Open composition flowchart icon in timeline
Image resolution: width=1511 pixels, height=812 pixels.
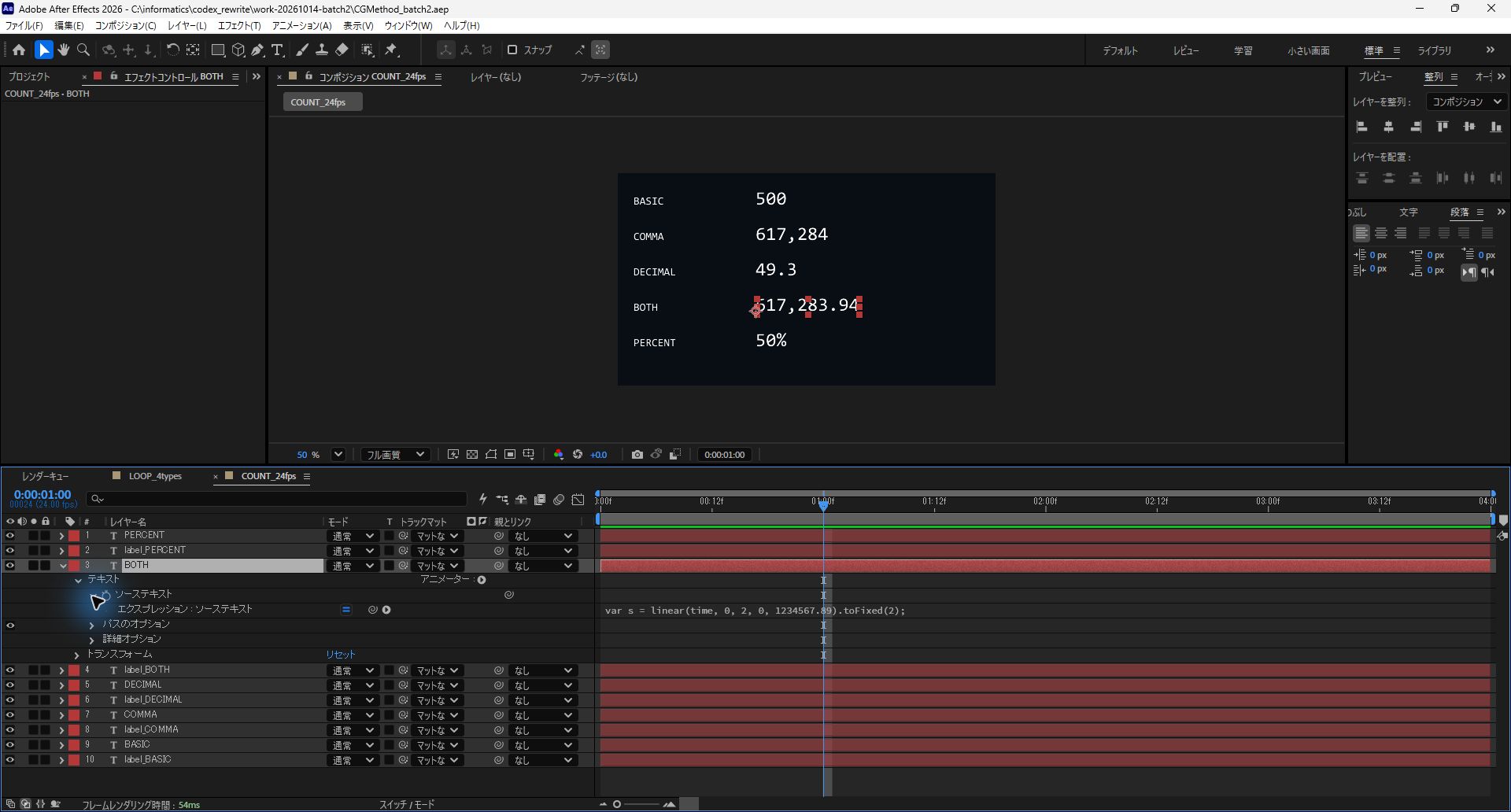point(502,500)
